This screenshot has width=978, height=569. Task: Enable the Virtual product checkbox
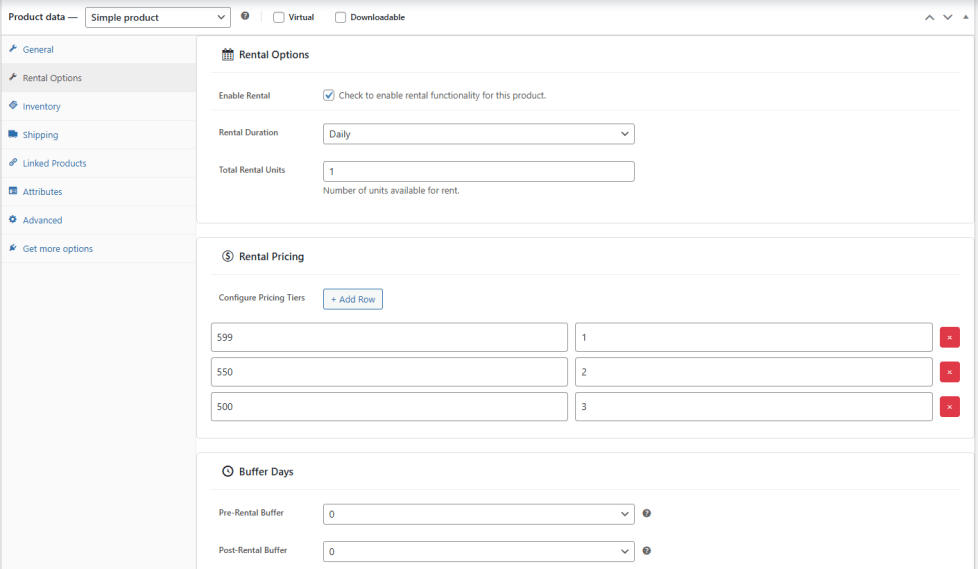pos(279,17)
